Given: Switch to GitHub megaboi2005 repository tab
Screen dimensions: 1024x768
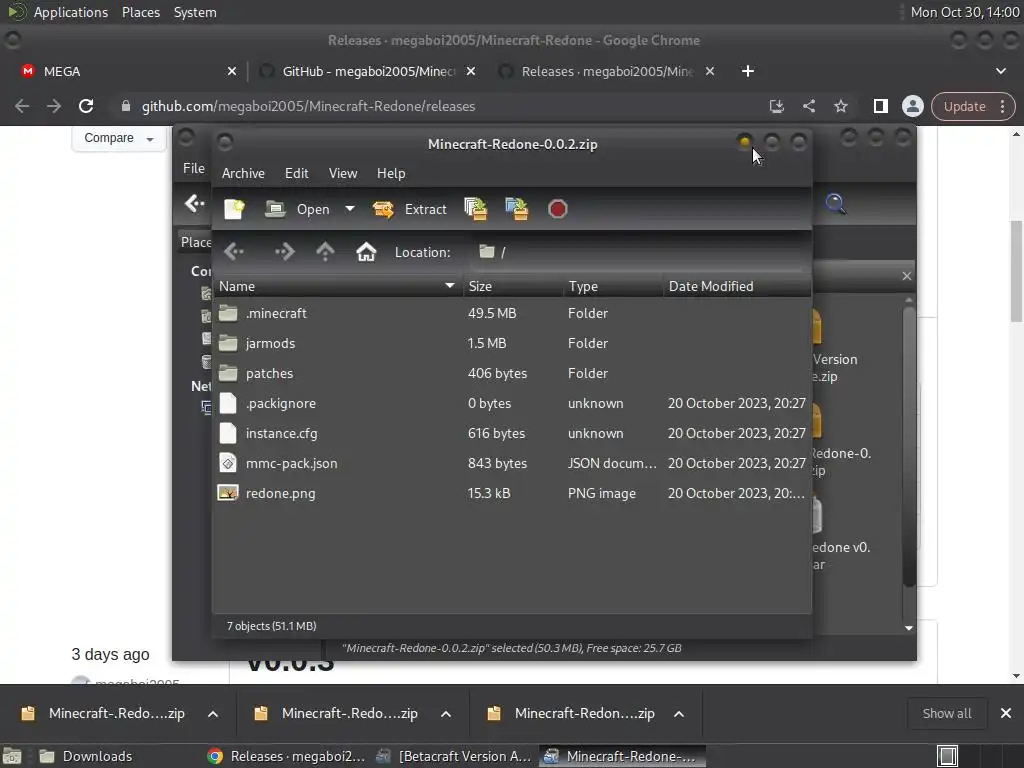Looking at the screenshot, I should pyautogui.click(x=368, y=71).
